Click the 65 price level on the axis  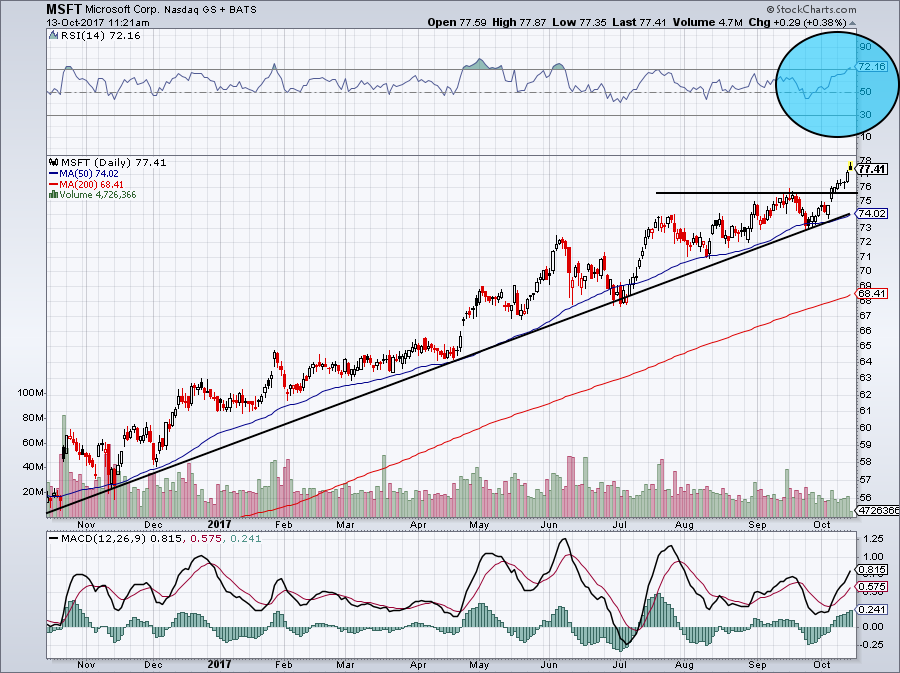click(x=865, y=345)
